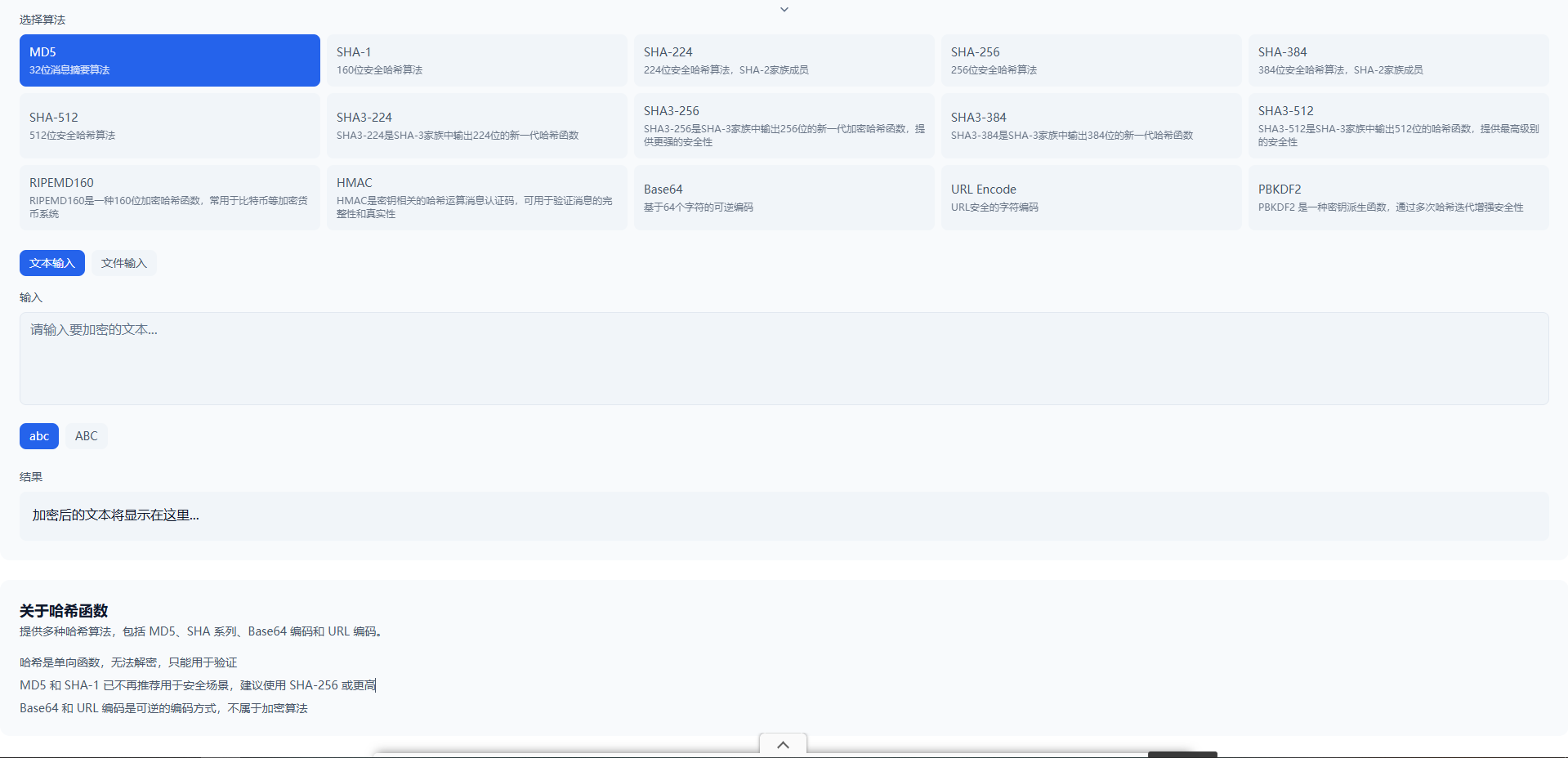Image resolution: width=1568 pixels, height=758 pixels.
Task: Select the SHA3-224 algorithm card
Action: [476, 126]
